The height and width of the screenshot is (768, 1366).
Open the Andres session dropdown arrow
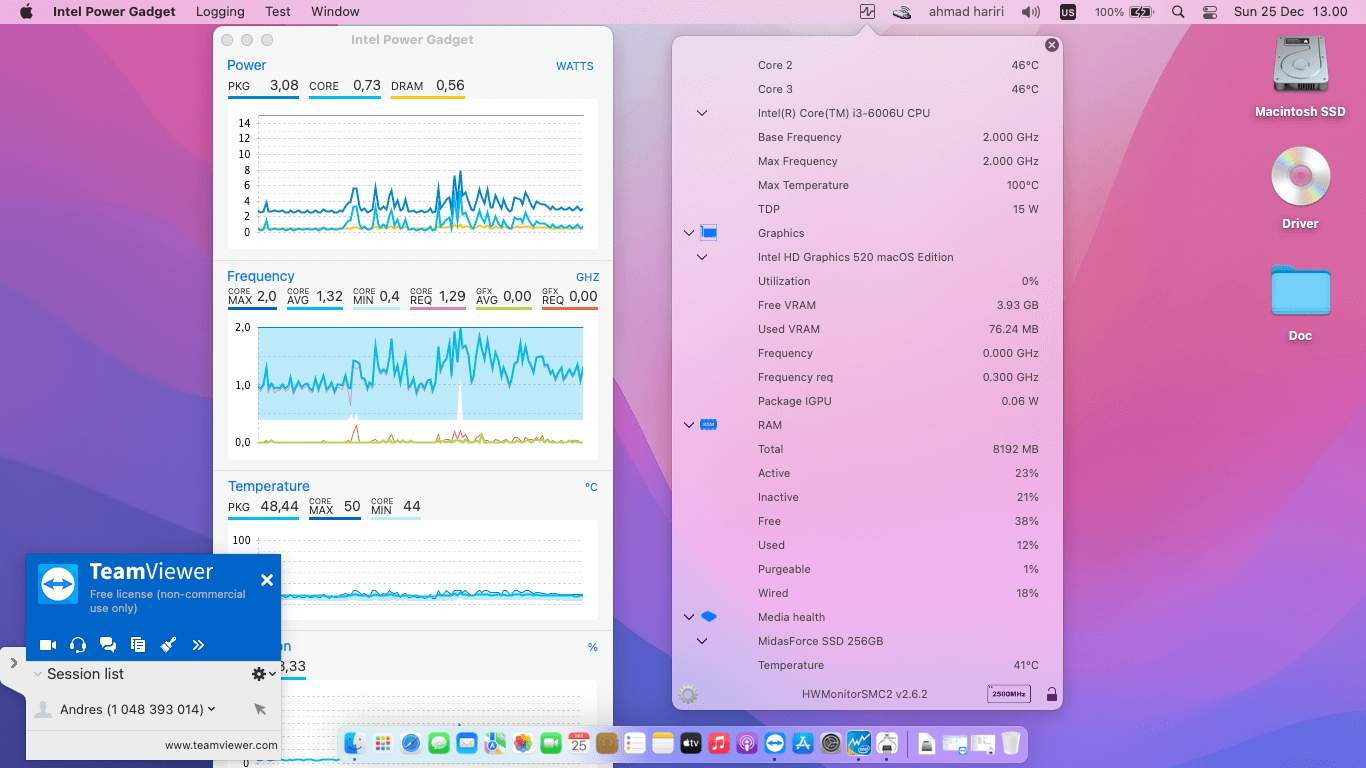(x=211, y=709)
